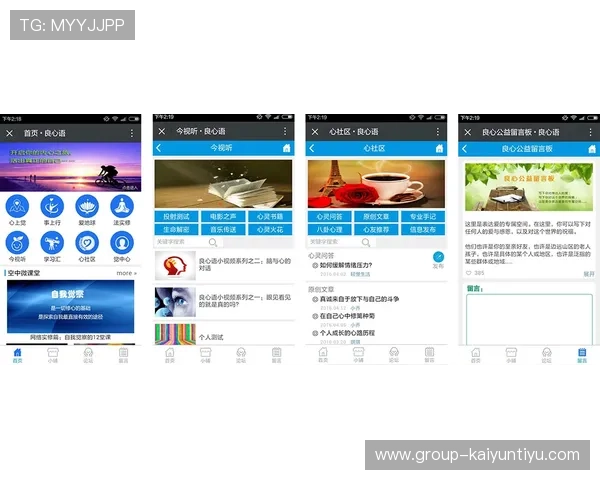Viewport: 600px width, 480px height.
Task: Open the 今视听 smiley icon on home screen
Action: click(x=17, y=243)
